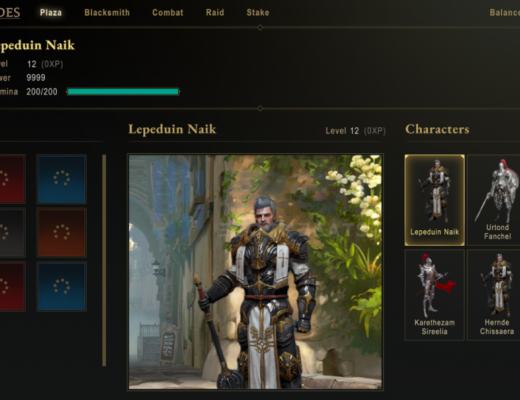This screenshot has width=520, height=400.
Task: Go to the Raid tab
Action: tap(215, 13)
